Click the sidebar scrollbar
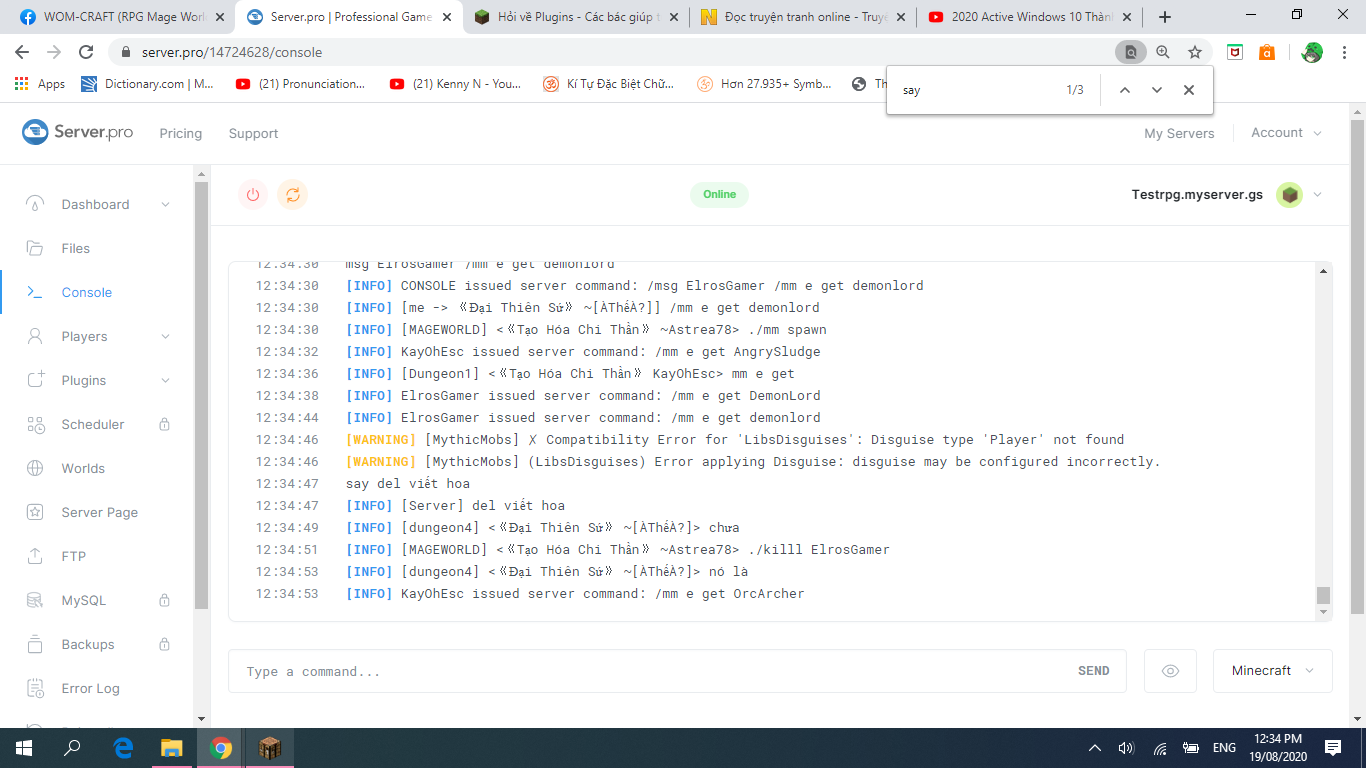This screenshot has width=1366, height=768. pyautogui.click(x=201, y=395)
